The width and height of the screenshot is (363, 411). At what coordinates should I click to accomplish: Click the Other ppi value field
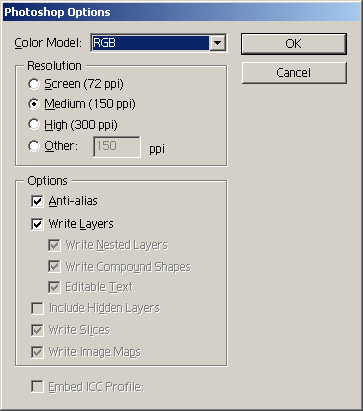point(117,146)
